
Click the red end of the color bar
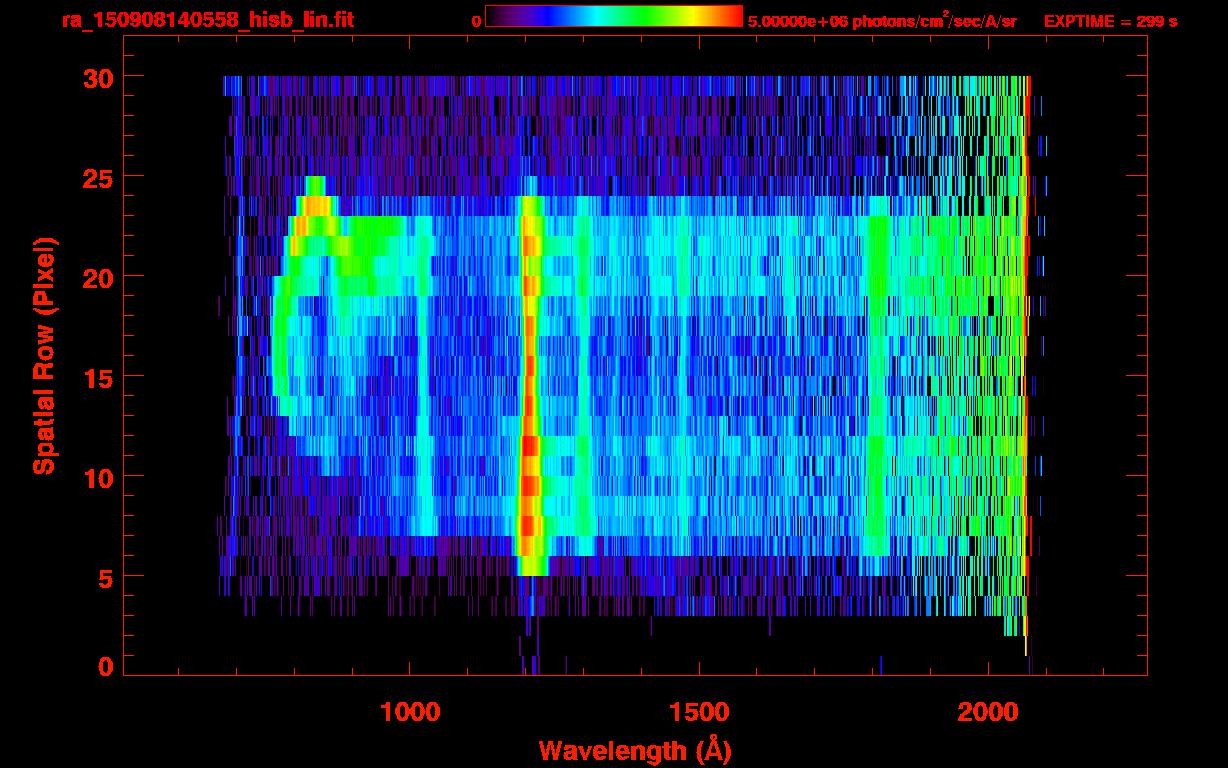tap(730, 16)
